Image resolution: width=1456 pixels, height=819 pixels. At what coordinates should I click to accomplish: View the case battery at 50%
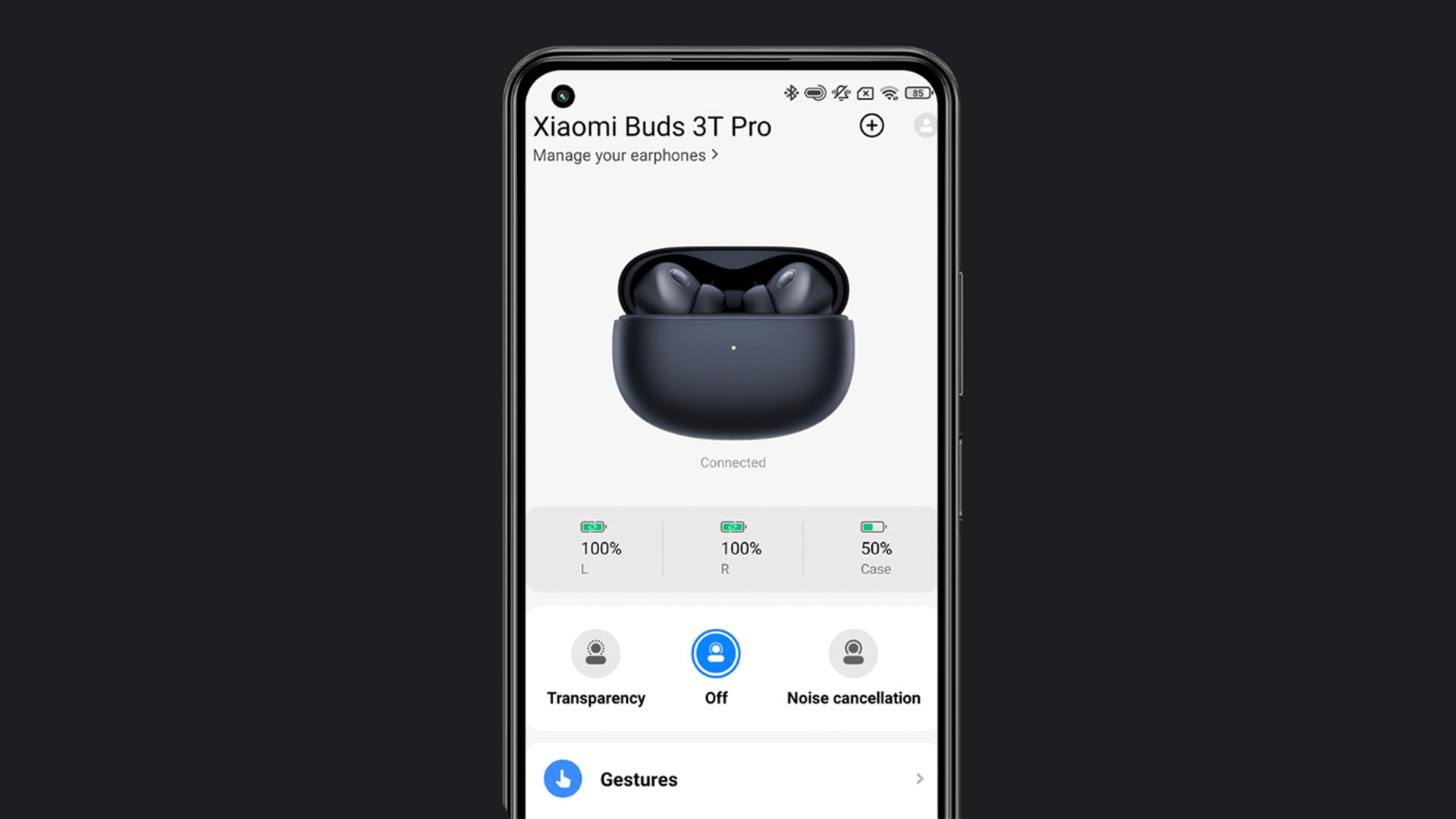pos(873,548)
